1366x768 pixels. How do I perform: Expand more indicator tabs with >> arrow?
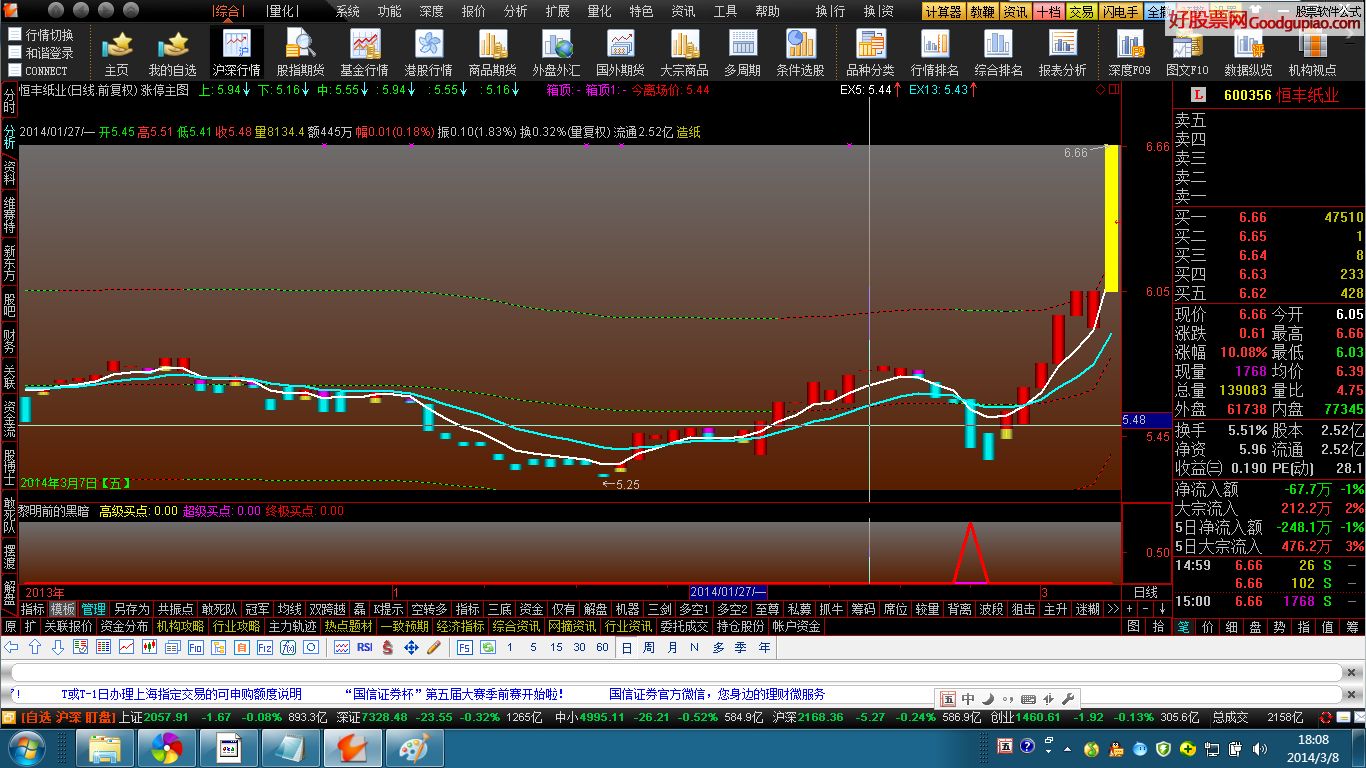pyautogui.click(x=1112, y=609)
